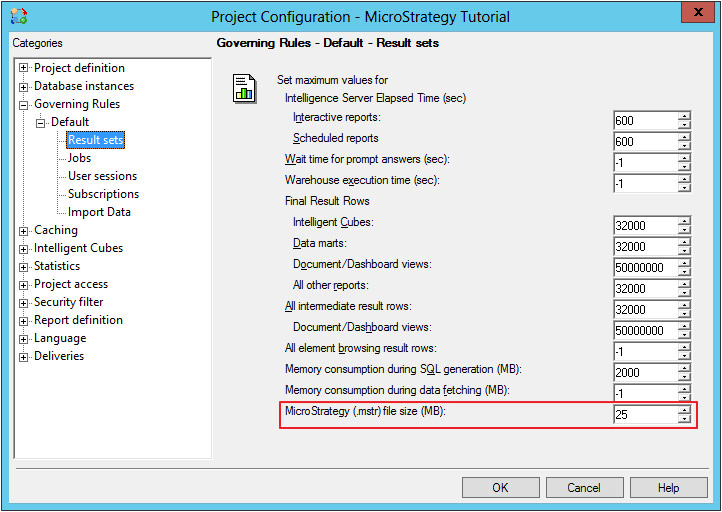Decrease the Scheduled reports value
Screen dimensions: 722x512
coord(684,146)
